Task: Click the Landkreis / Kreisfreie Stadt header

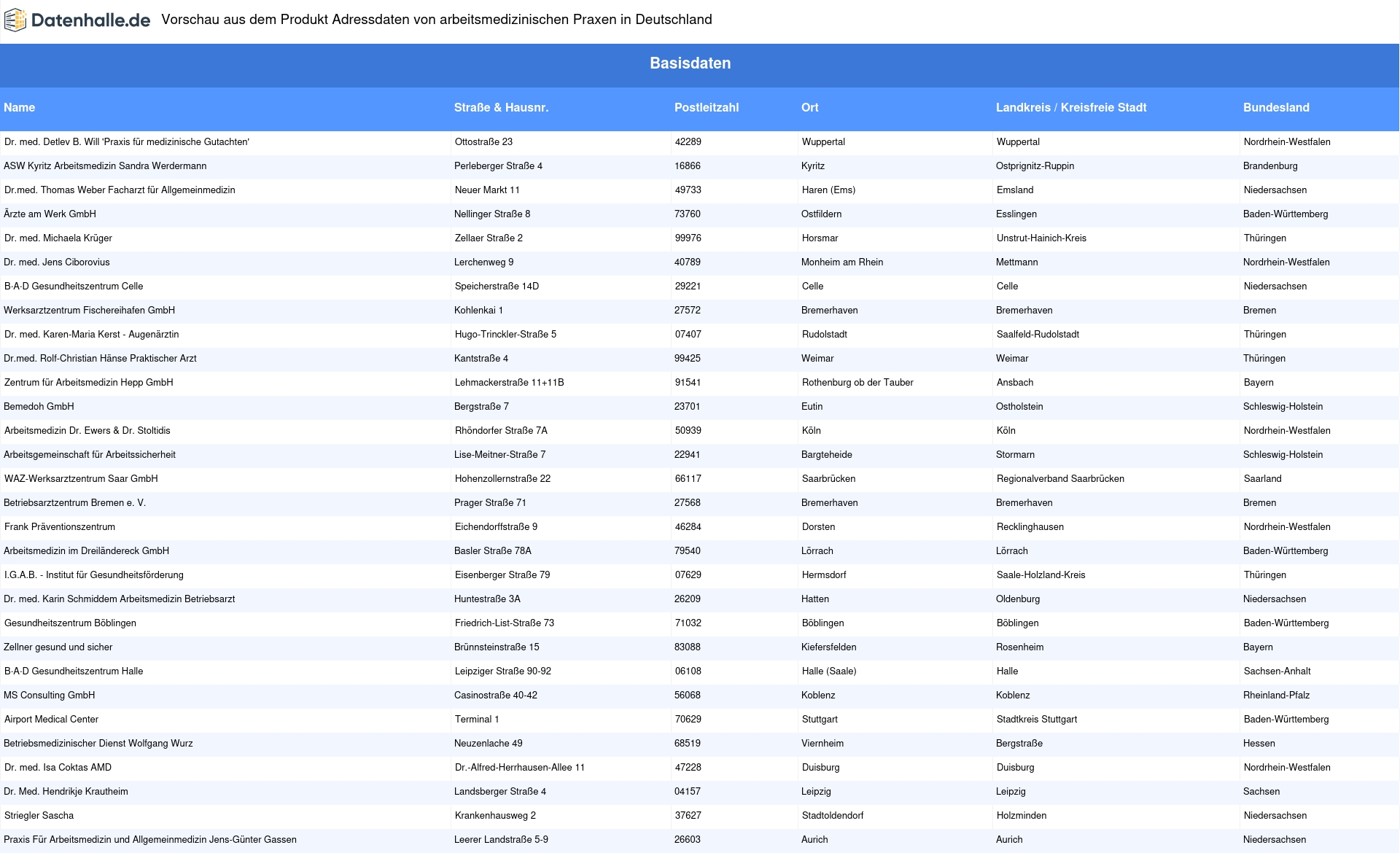Action: [1071, 108]
